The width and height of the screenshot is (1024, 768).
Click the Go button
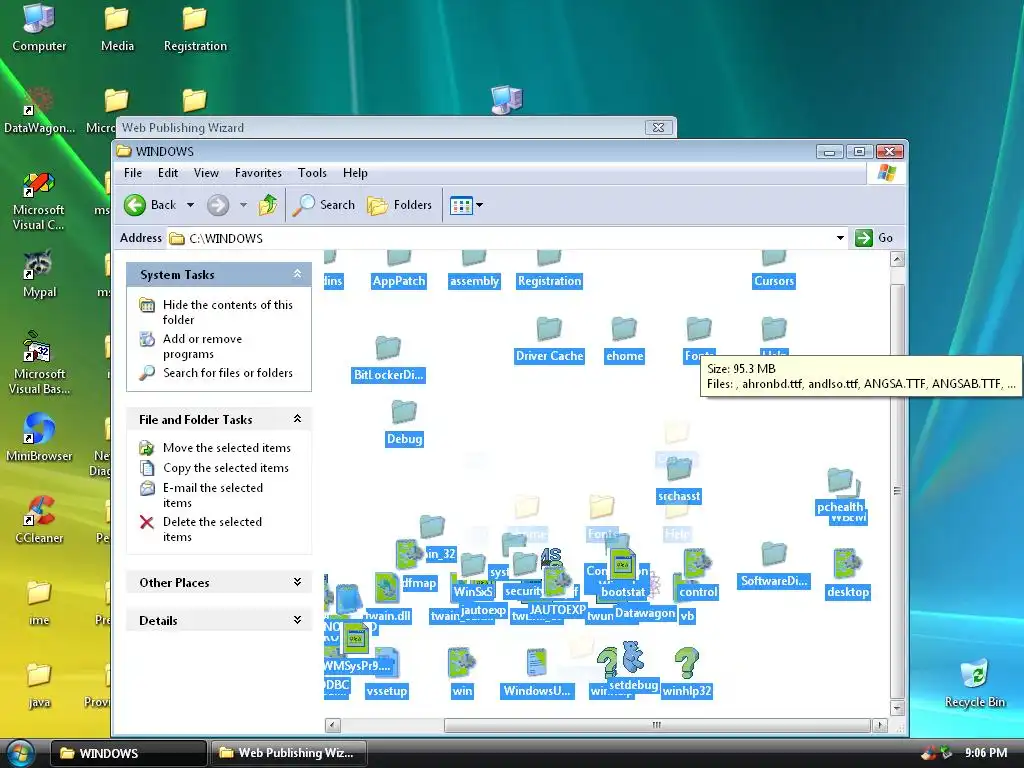875,238
